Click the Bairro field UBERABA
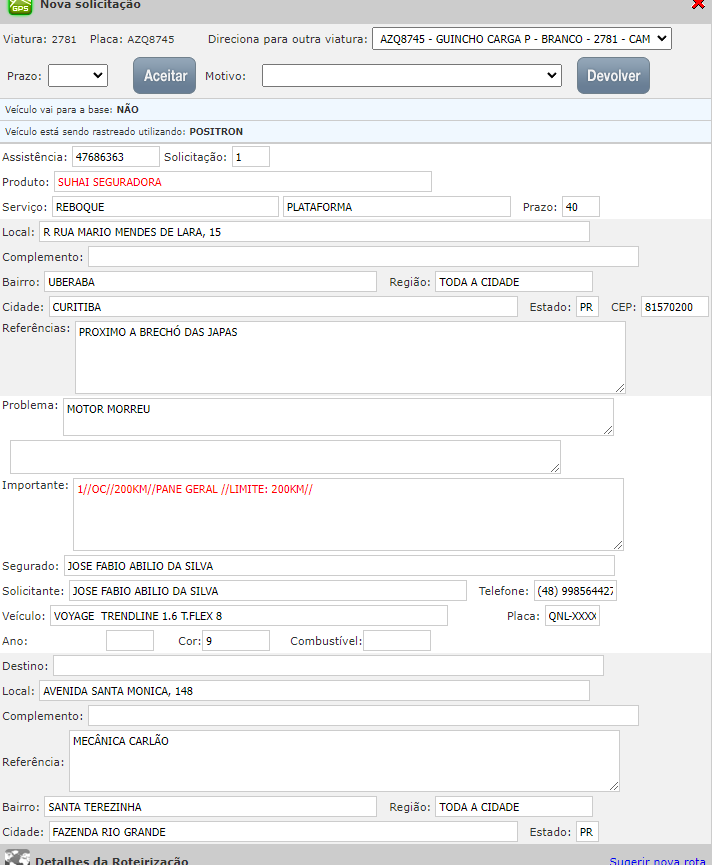 (x=210, y=282)
